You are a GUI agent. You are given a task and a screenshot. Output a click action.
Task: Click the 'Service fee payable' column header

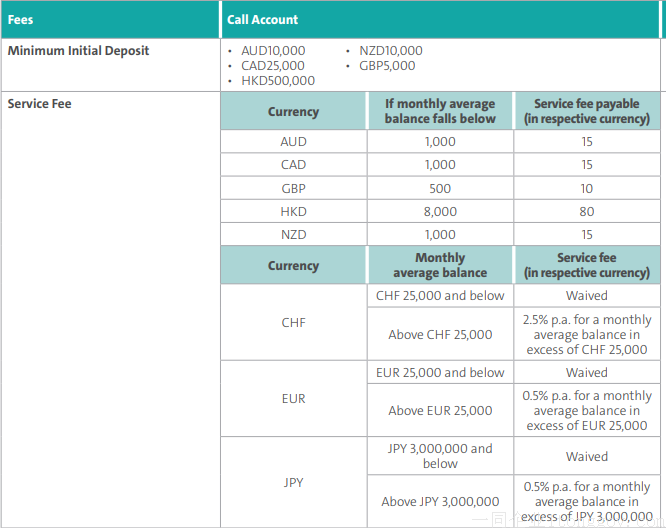tap(587, 111)
